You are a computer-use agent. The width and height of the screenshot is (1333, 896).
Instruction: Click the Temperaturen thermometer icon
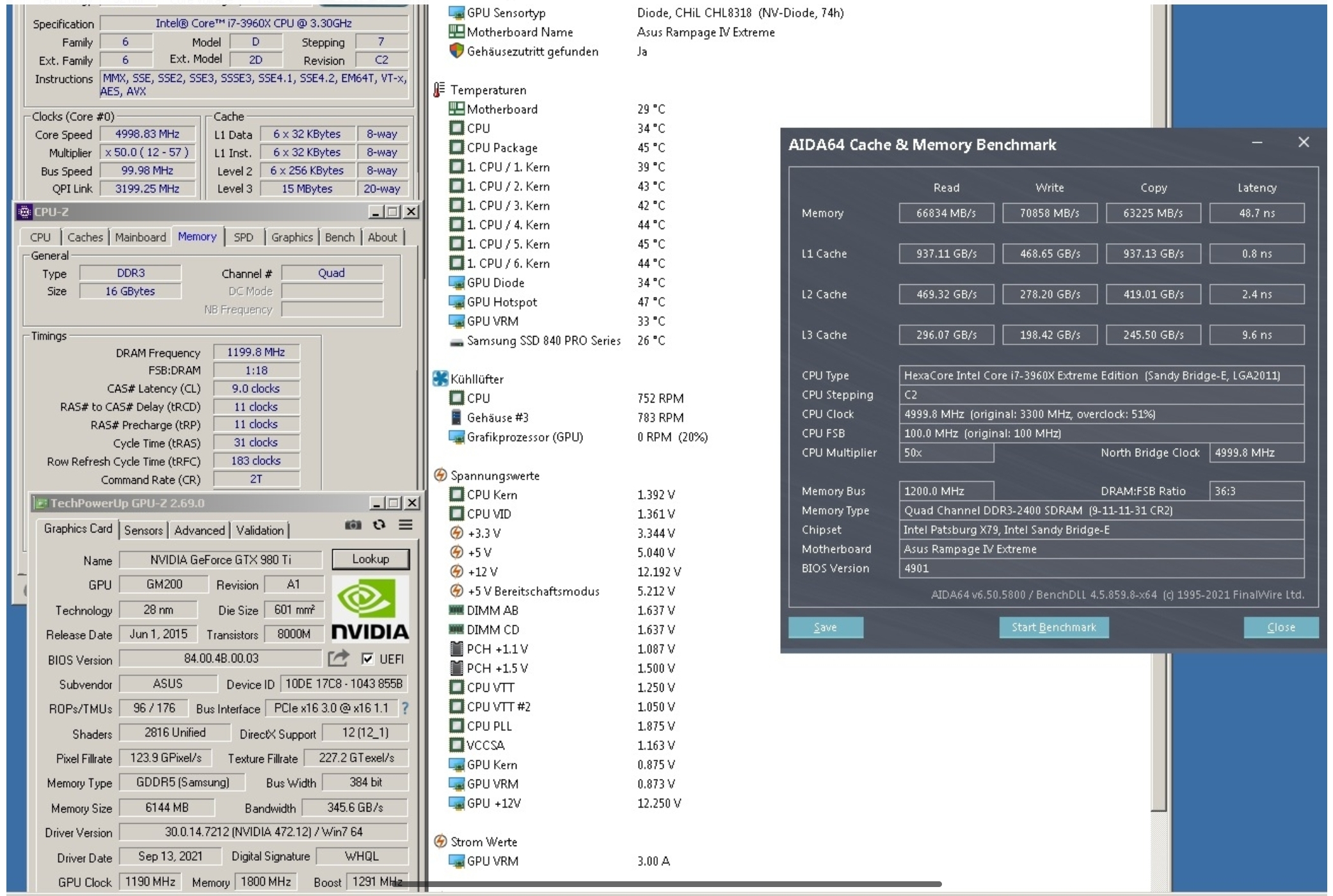click(x=439, y=90)
